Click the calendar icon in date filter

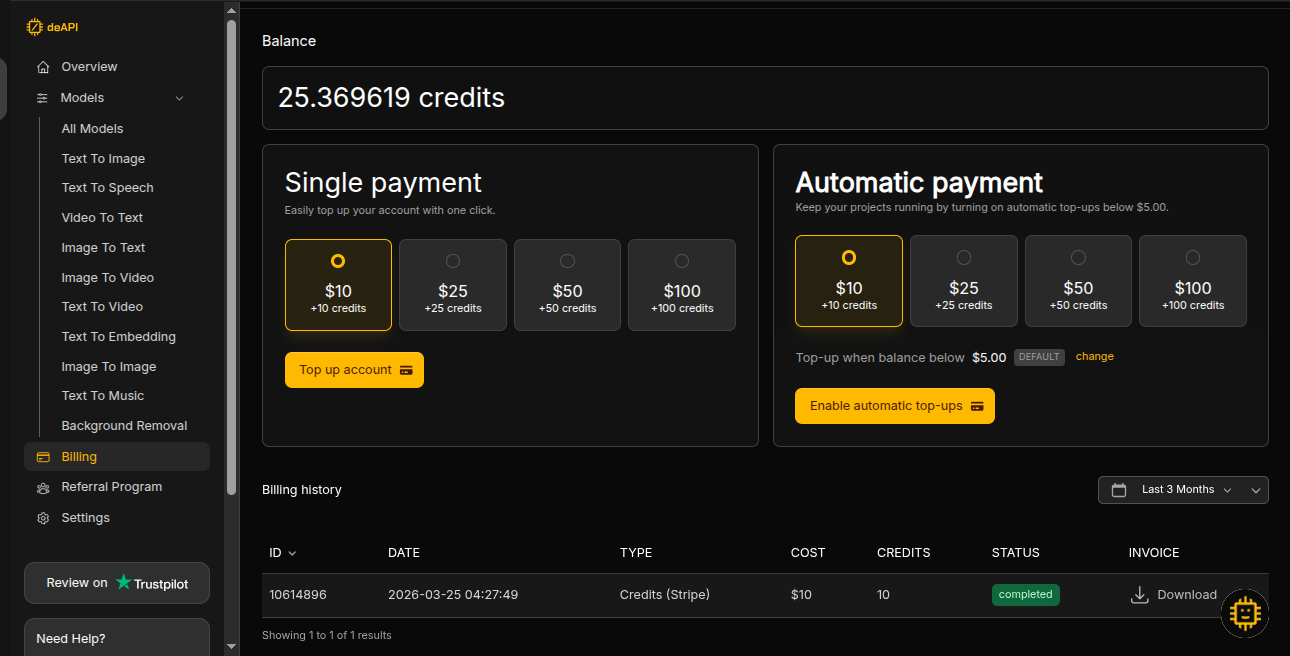point(1119,490)
